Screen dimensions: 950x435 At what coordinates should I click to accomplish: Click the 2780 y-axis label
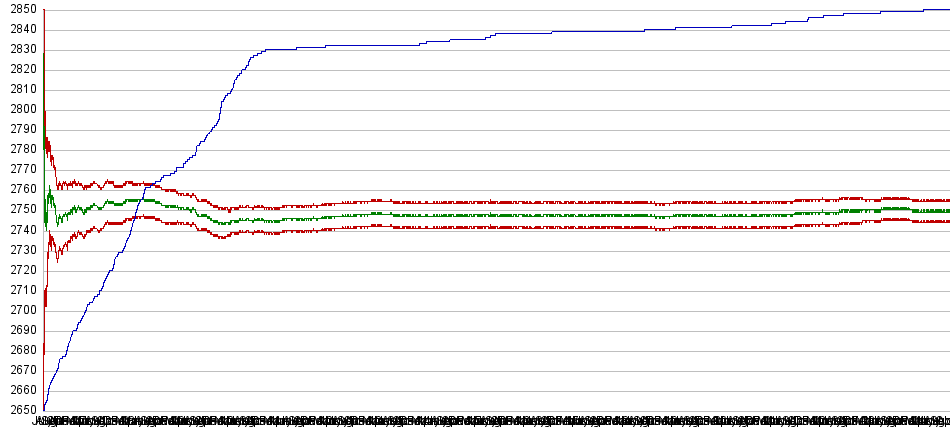[20, 150]
